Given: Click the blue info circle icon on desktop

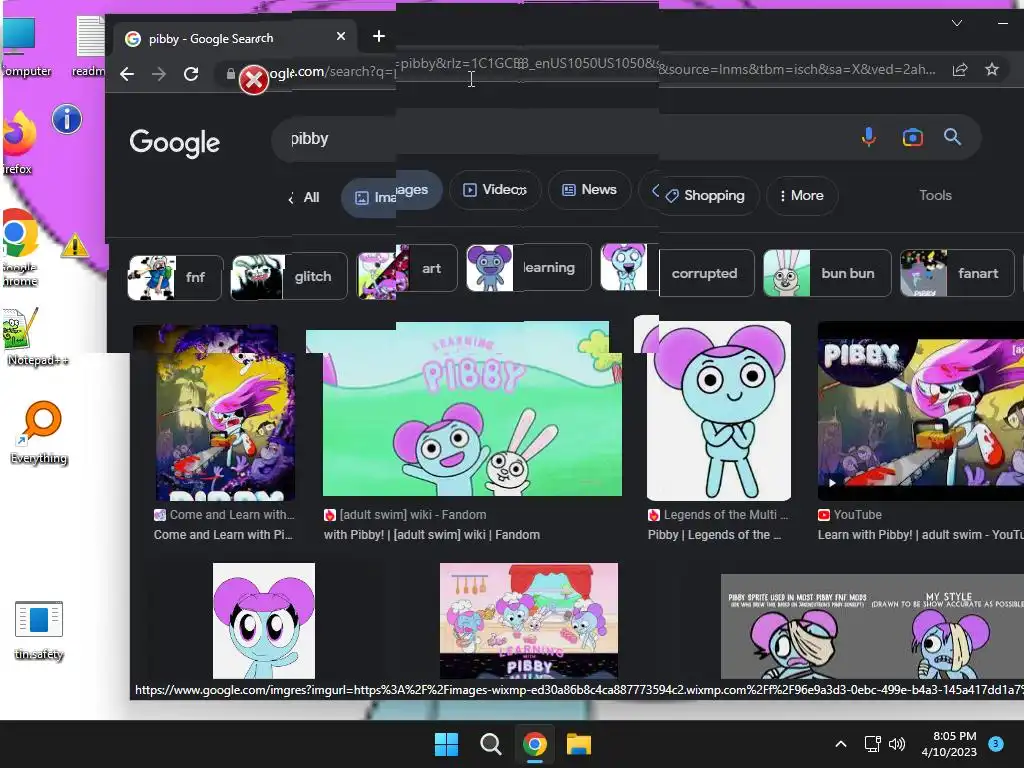Looking at the screenshot, I should pos(67,120).
